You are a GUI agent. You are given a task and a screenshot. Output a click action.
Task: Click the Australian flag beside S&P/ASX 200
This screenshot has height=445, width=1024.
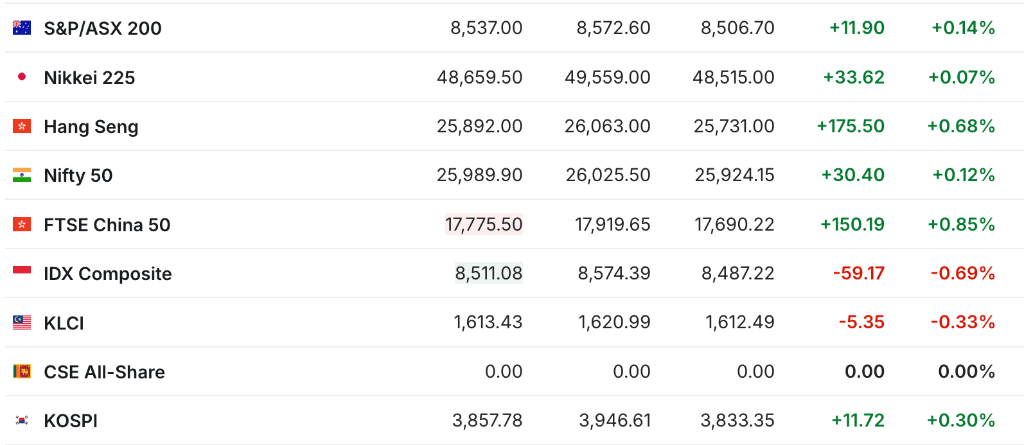(x=22, y=28)
